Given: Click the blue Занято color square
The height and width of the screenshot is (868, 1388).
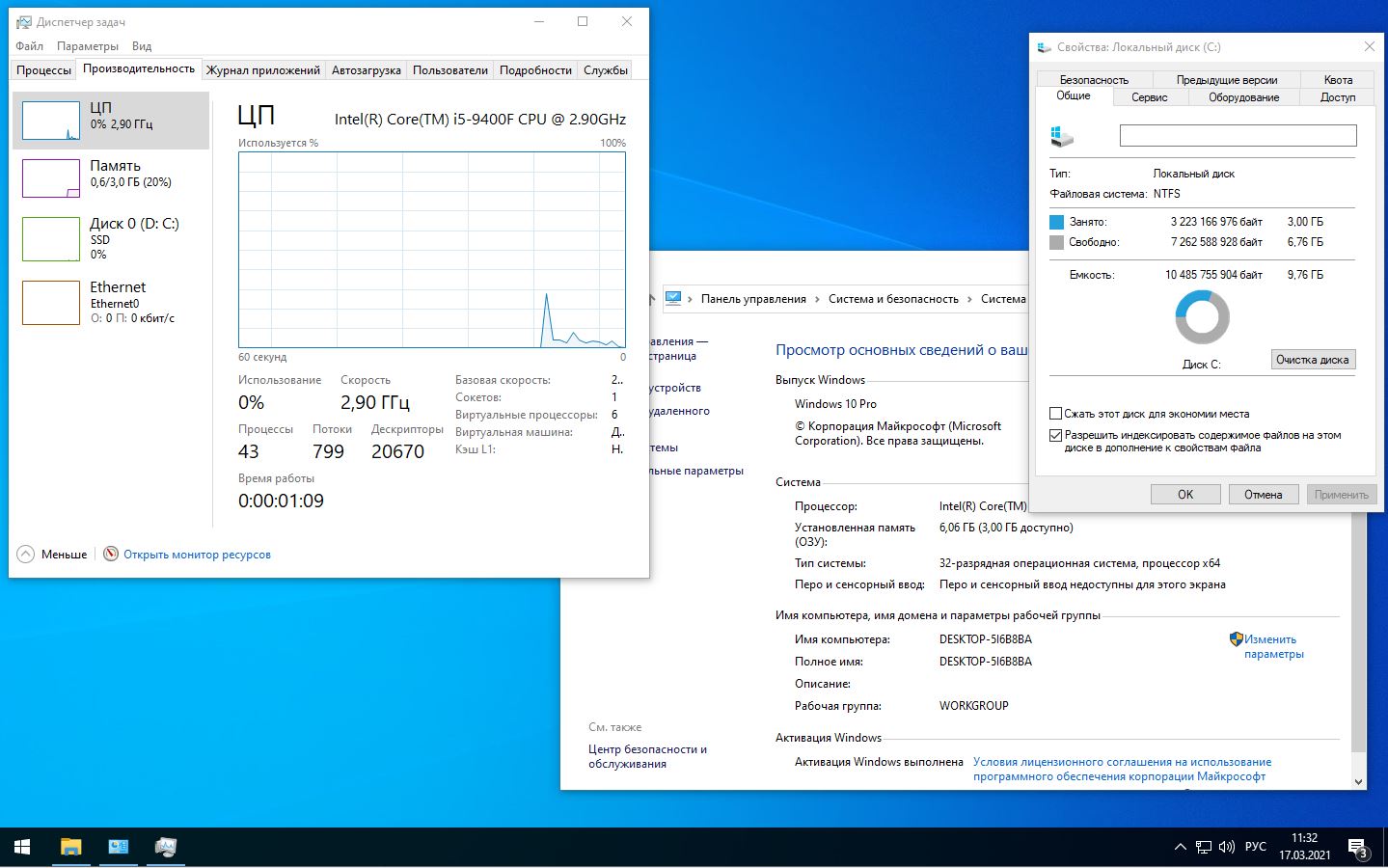Looking at the screenshot, I should (1056, 222).
